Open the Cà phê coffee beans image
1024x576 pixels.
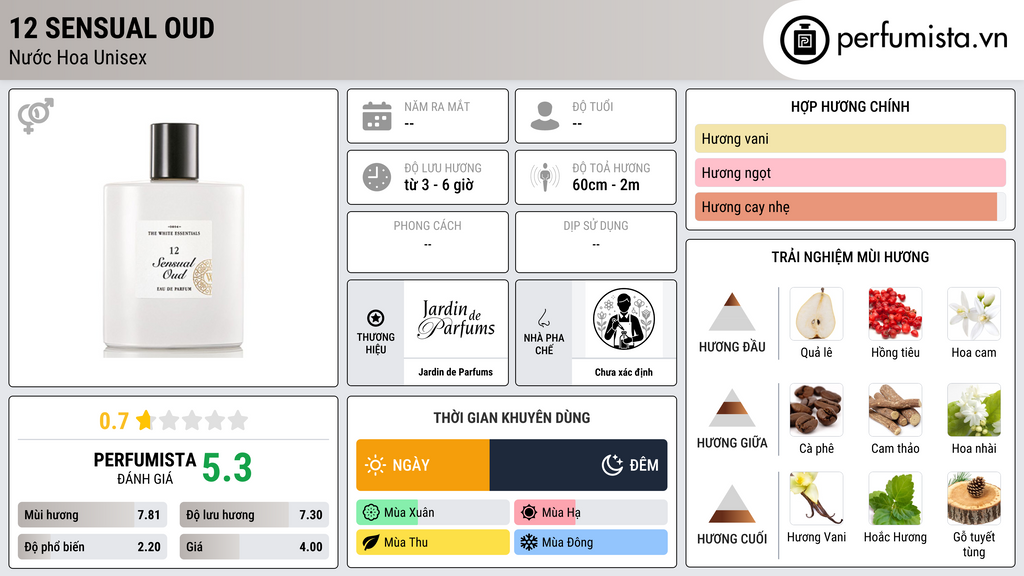816,410
